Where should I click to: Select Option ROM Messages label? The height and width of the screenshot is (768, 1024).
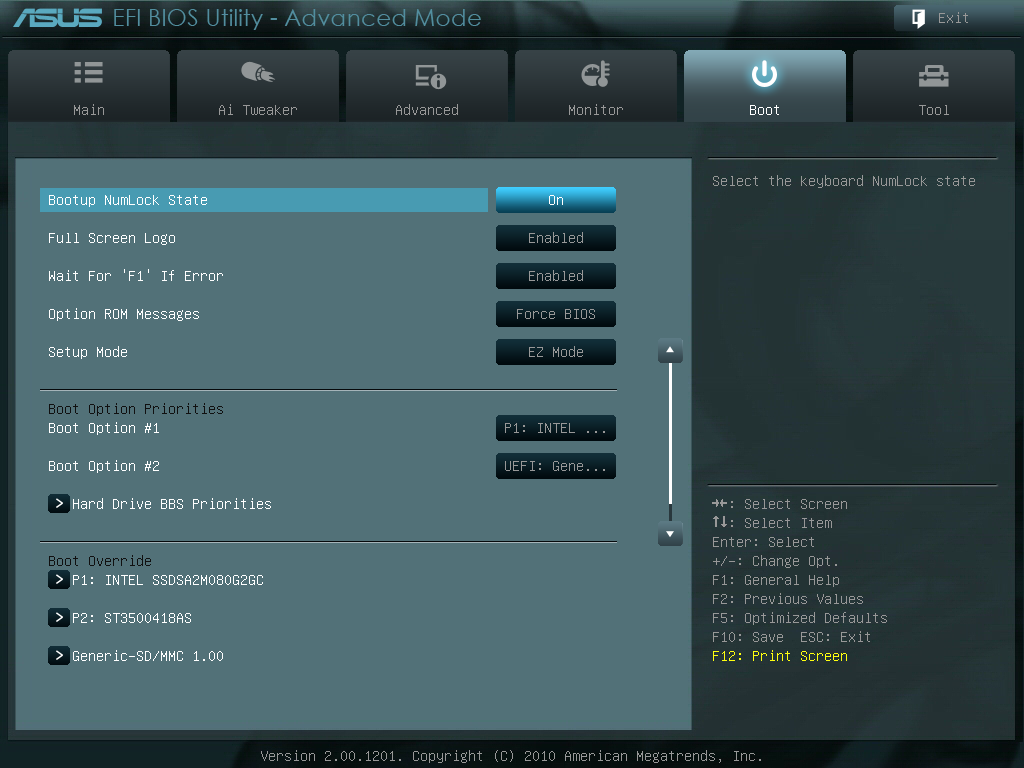(x=123, y=313)
